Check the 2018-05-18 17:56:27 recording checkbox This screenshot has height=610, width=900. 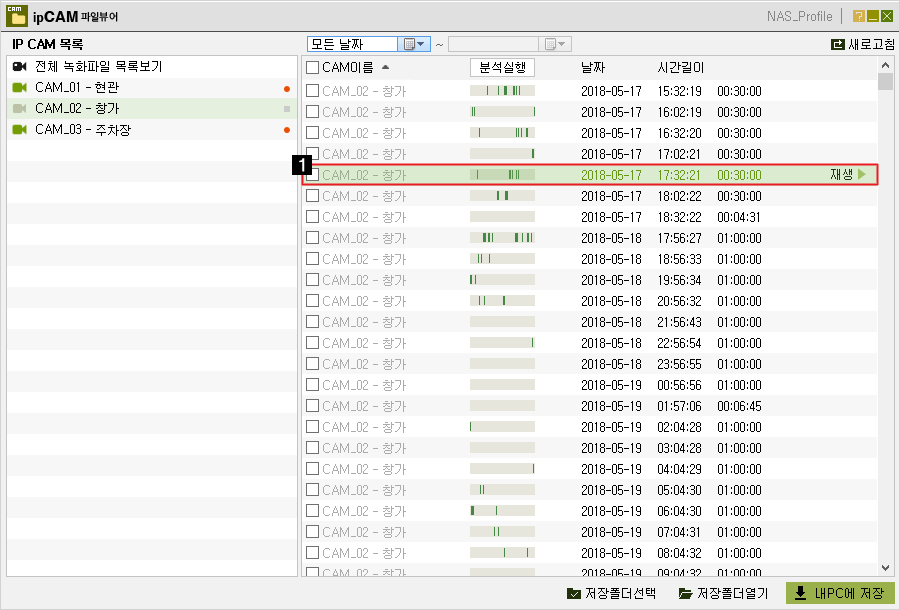(x=312, y=238)
